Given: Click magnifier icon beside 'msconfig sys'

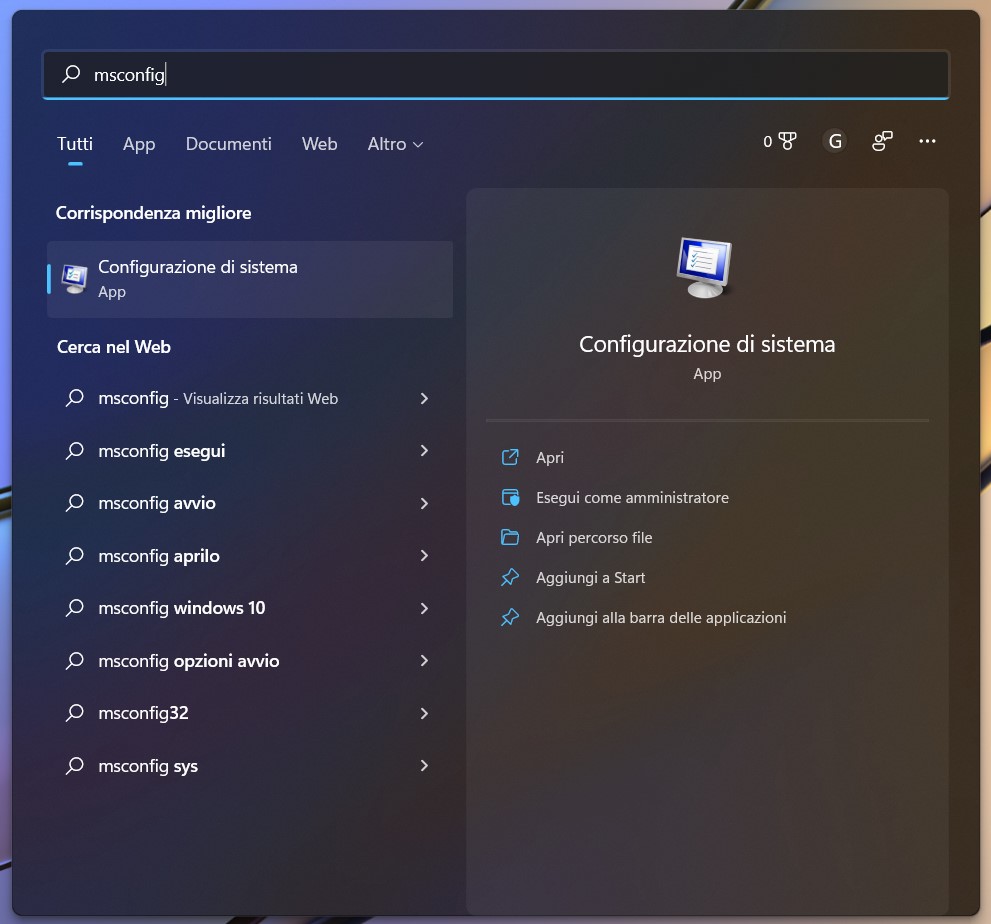Looking at the screenshot, I should (x=75, y=765).
